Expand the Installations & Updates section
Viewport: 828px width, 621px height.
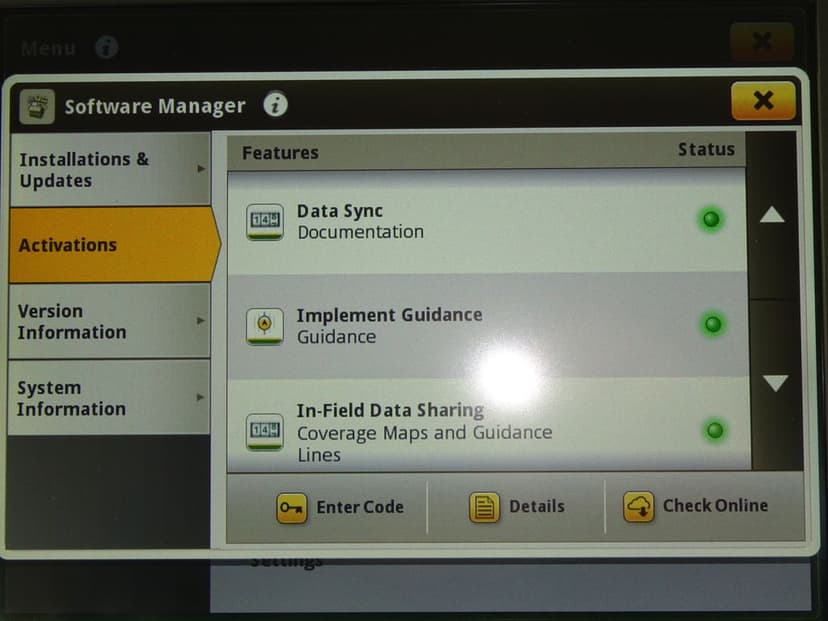click(x=108, y=170)
